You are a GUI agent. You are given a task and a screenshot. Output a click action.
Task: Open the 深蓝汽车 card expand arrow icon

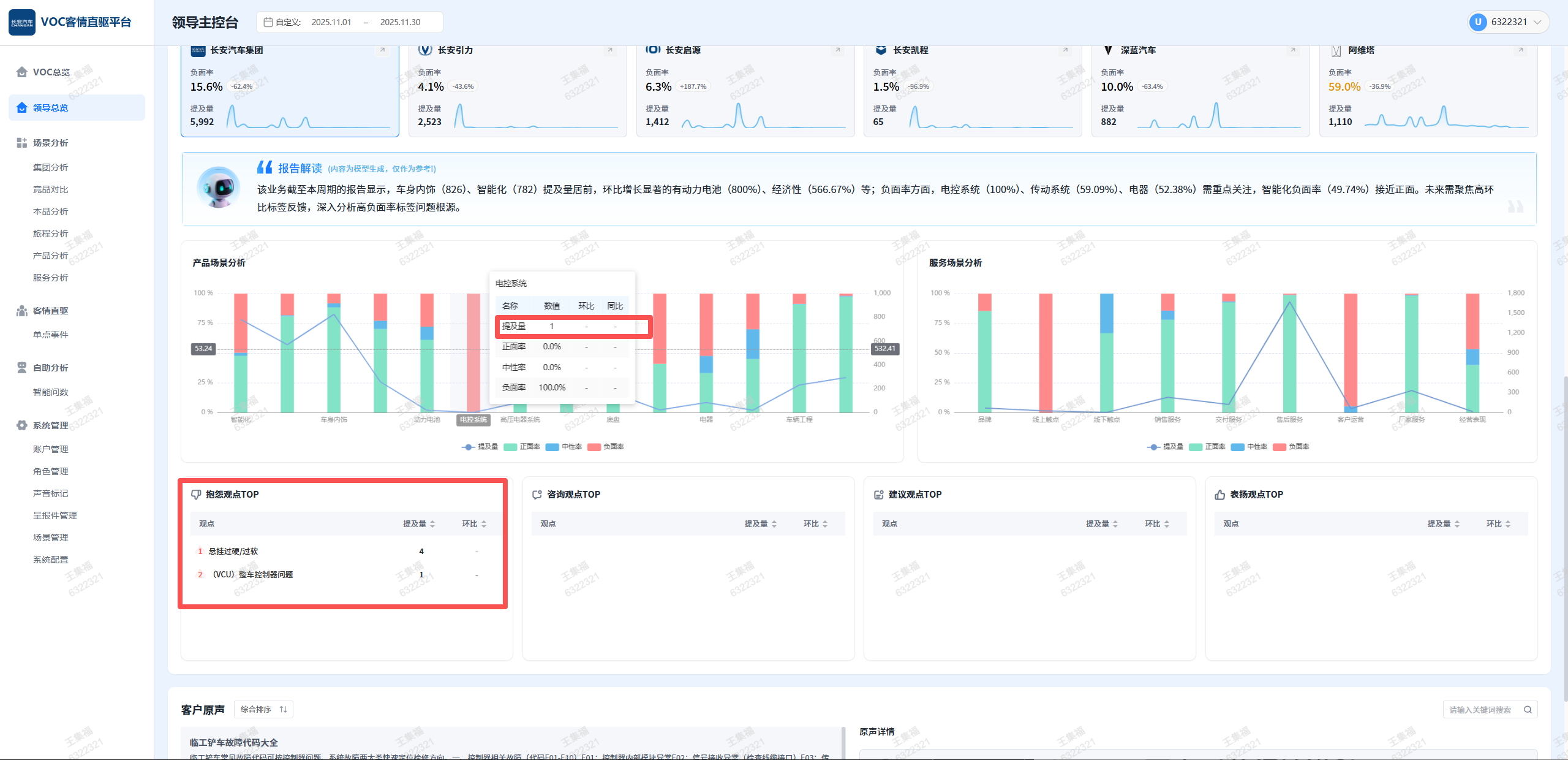[1293, 50]
